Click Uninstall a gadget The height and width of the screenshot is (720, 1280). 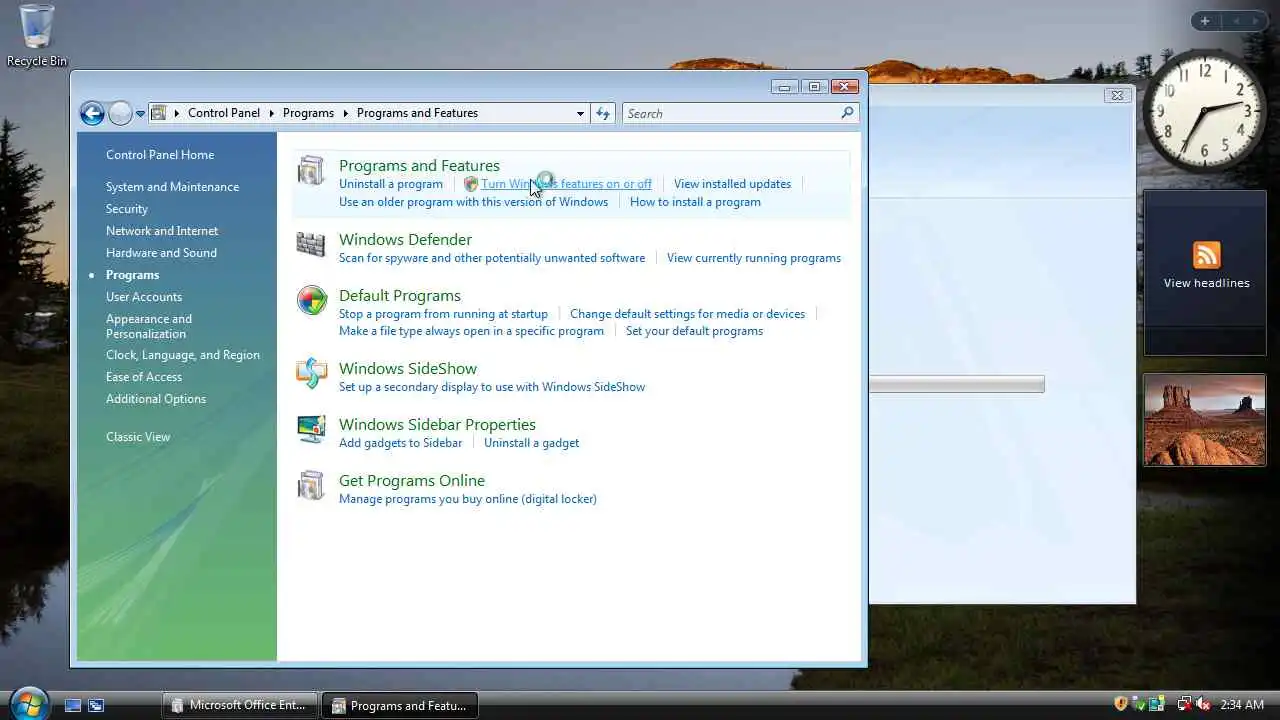(x=531, y=443)
